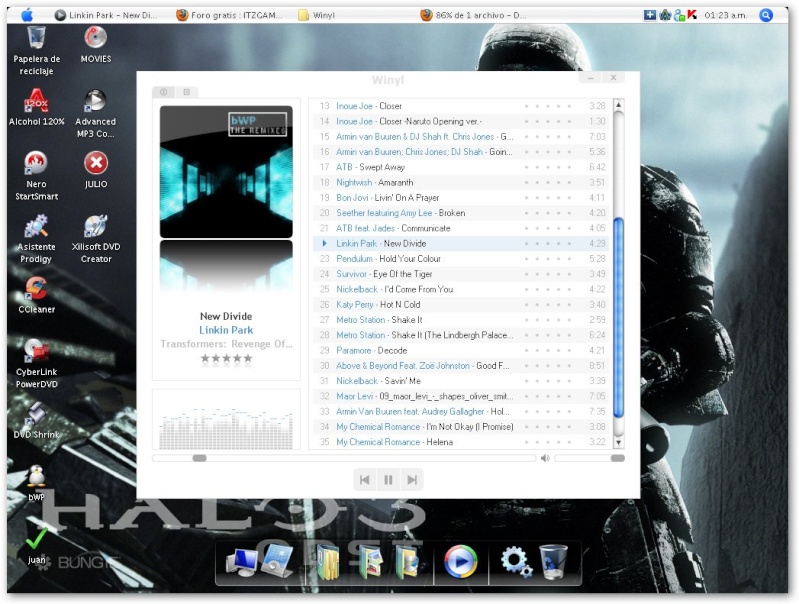799x604 pixels.
Task: Adjust the volume slider handle
Action: pyautogui.click(x=618, y=458)
